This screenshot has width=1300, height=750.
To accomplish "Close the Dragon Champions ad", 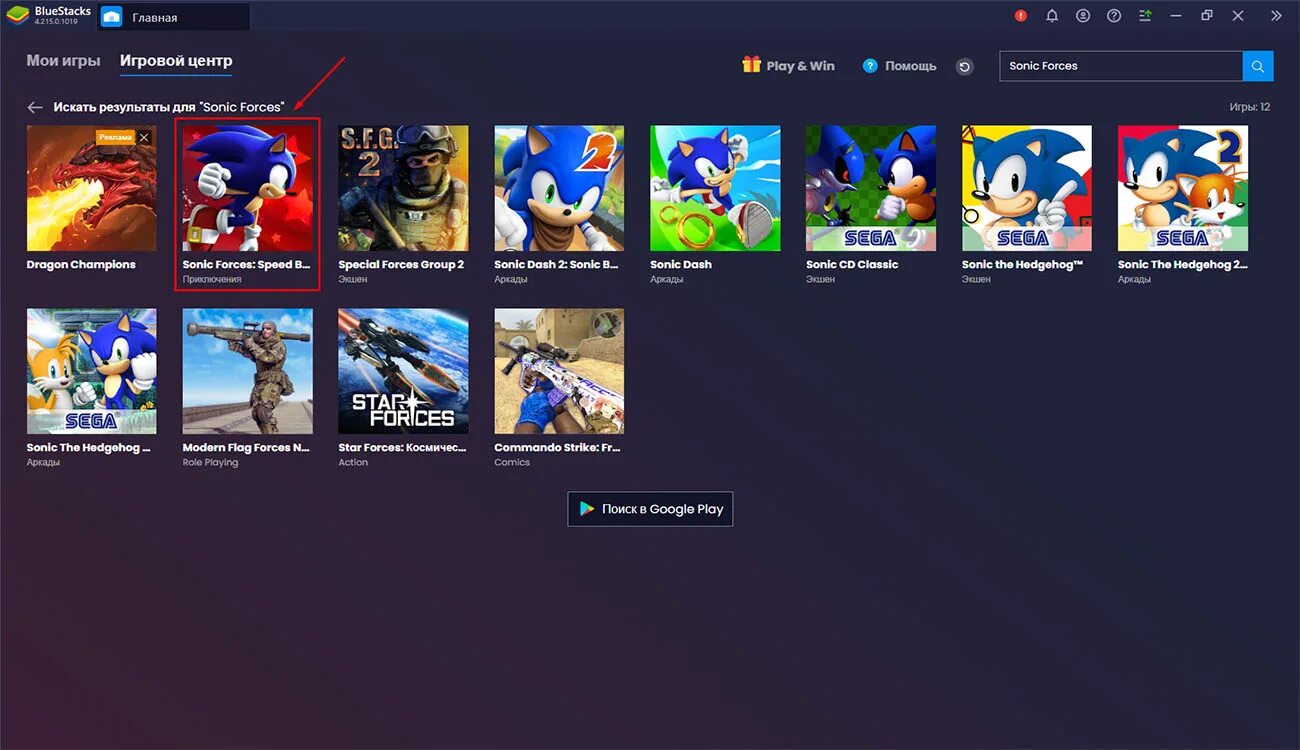I will 144,137.
